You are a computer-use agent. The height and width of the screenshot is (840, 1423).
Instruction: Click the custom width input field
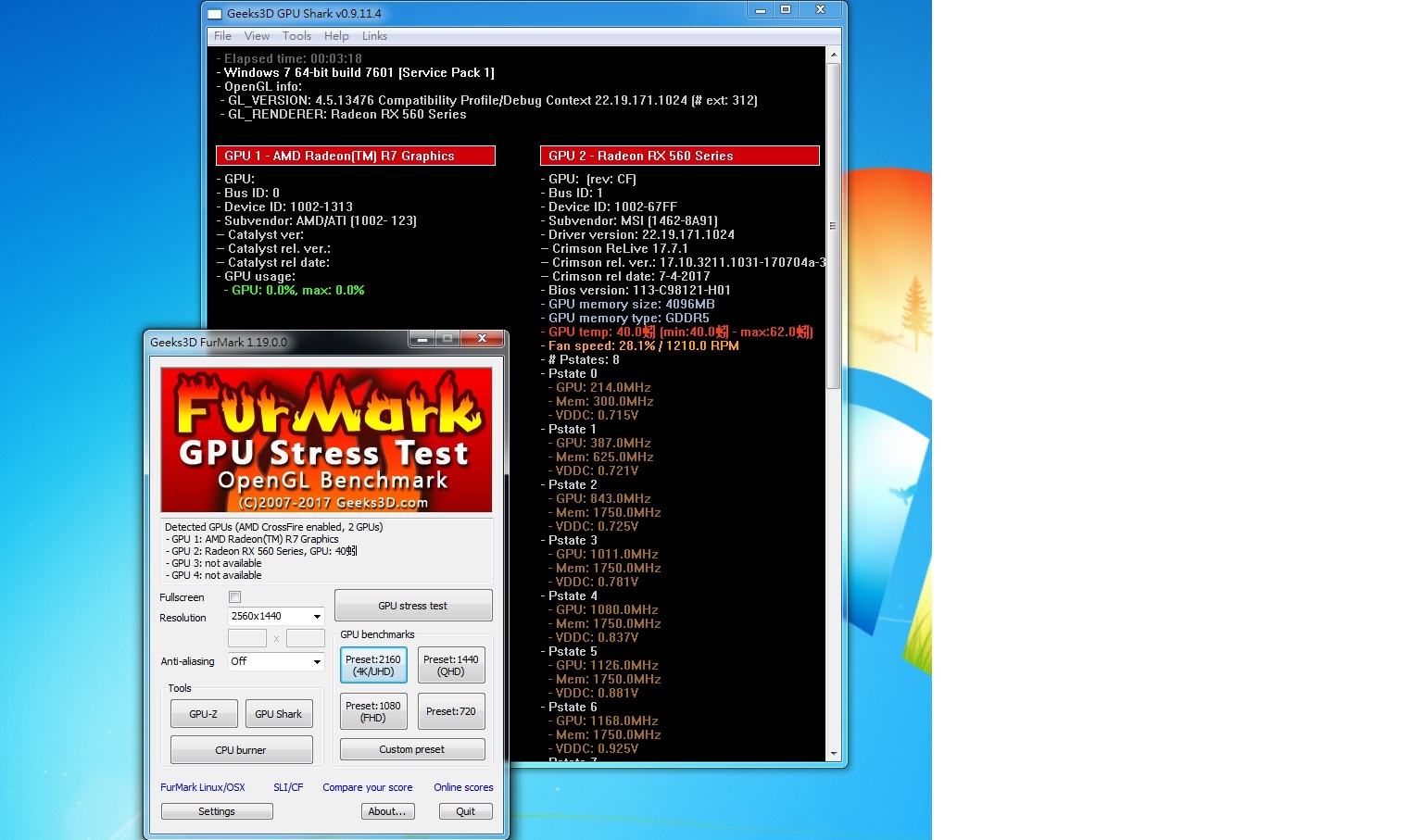247,638
